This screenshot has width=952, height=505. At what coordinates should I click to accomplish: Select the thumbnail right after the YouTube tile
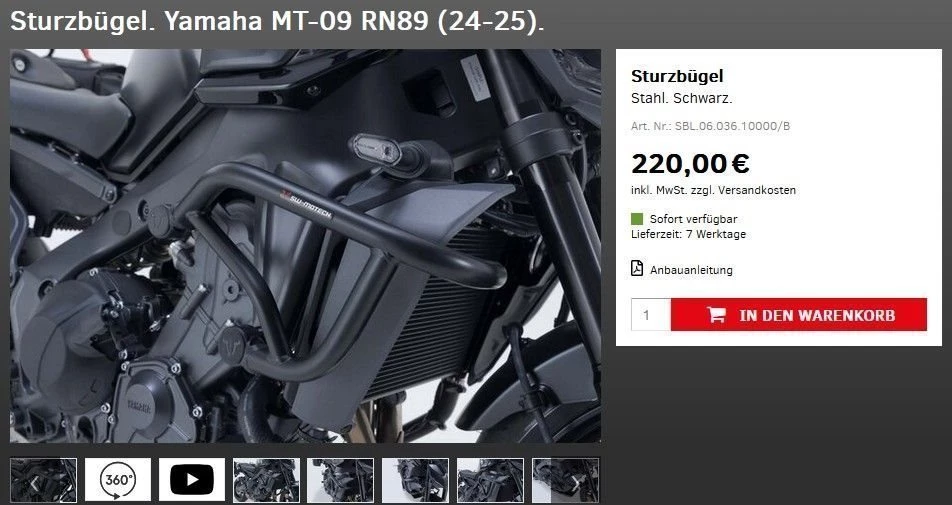point(267,480)
